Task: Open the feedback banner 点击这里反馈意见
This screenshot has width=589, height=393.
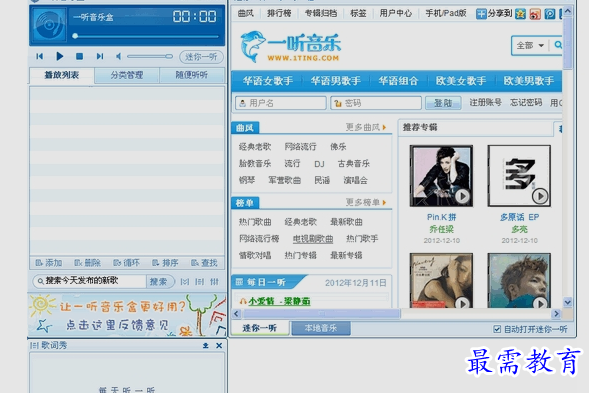Action: click(127, 315)
